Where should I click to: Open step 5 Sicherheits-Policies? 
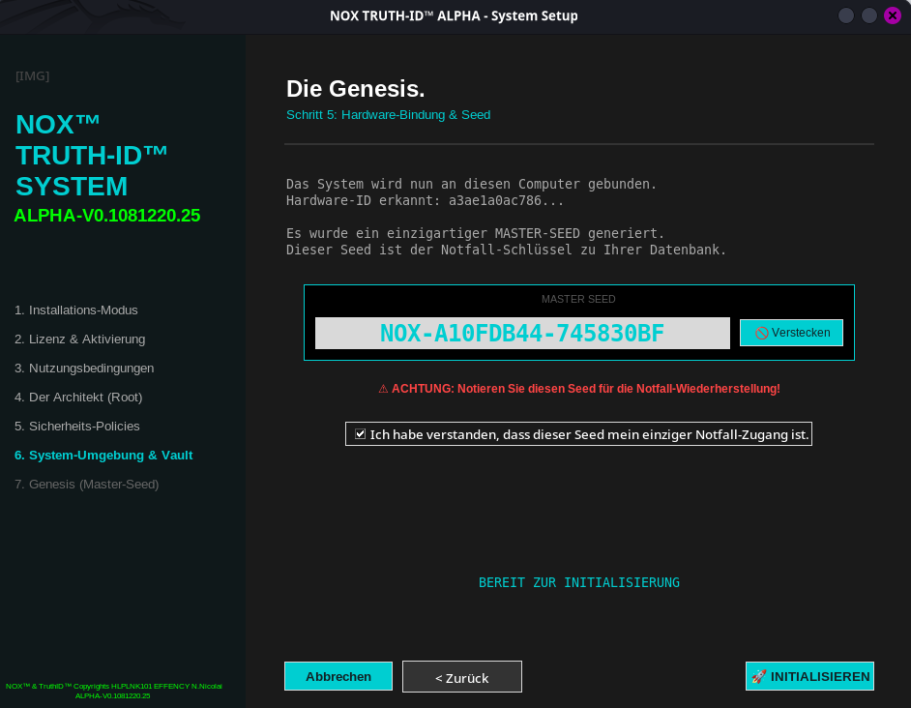[77, 426]
